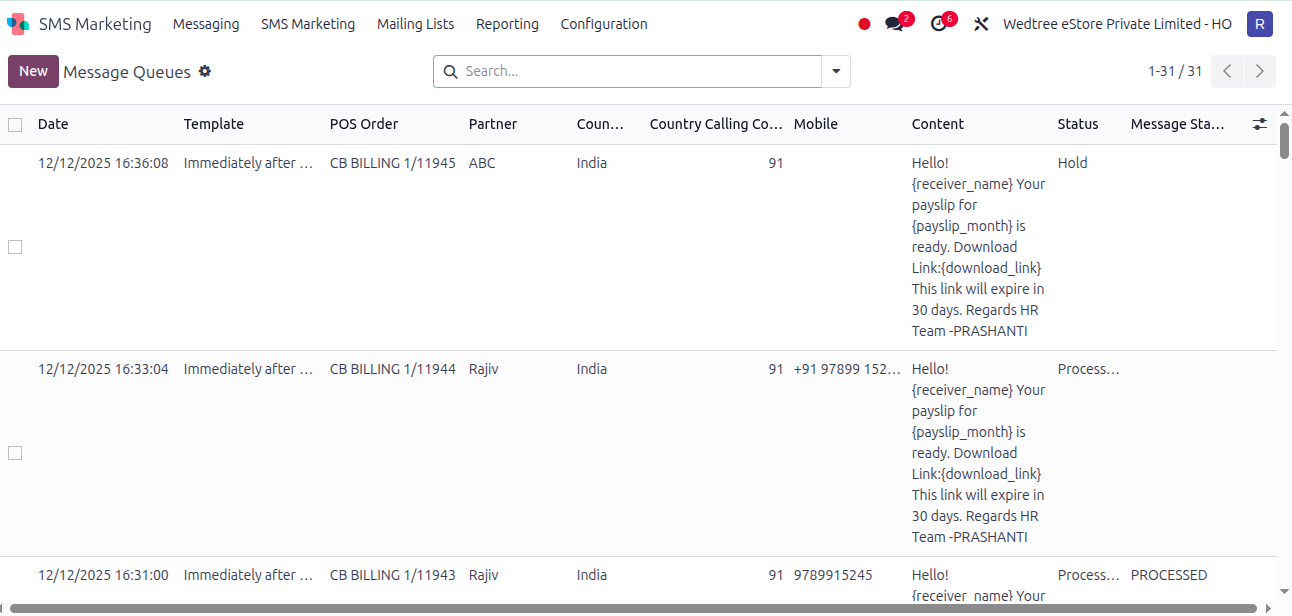Check the row checkbox for POS Order 1/11945
The width and height of the screenshot is (1292, 616).
click(x=14, y=246)
